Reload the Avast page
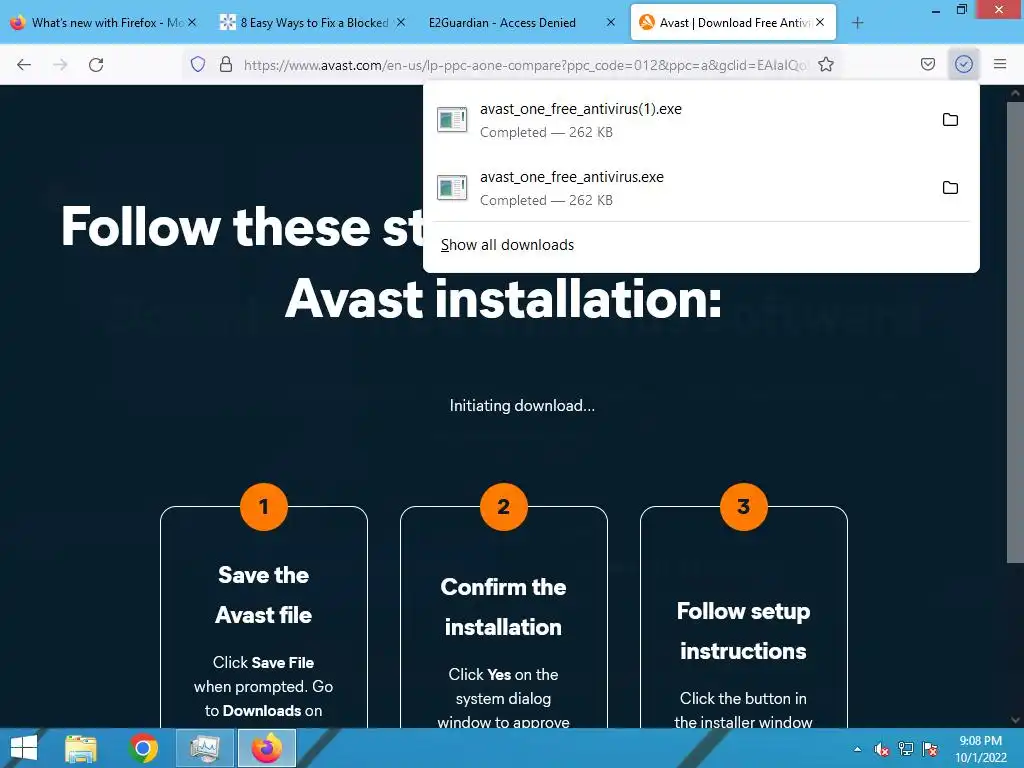1024x768 pixels. pos(96,65)
